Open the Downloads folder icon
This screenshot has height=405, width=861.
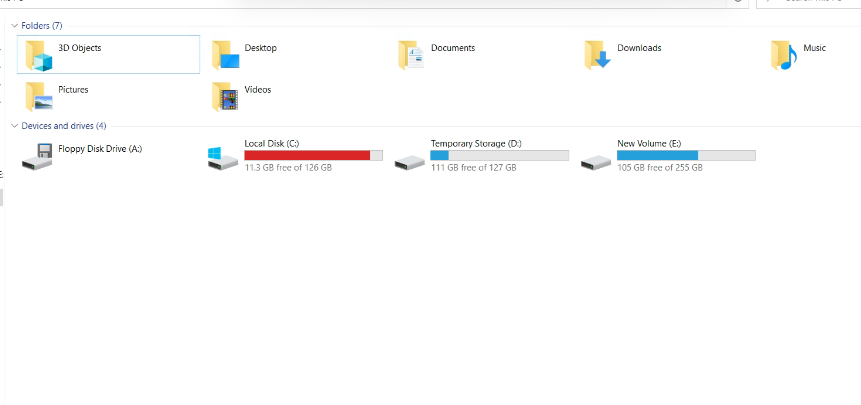pyautogui.click(x=597, y=55)
